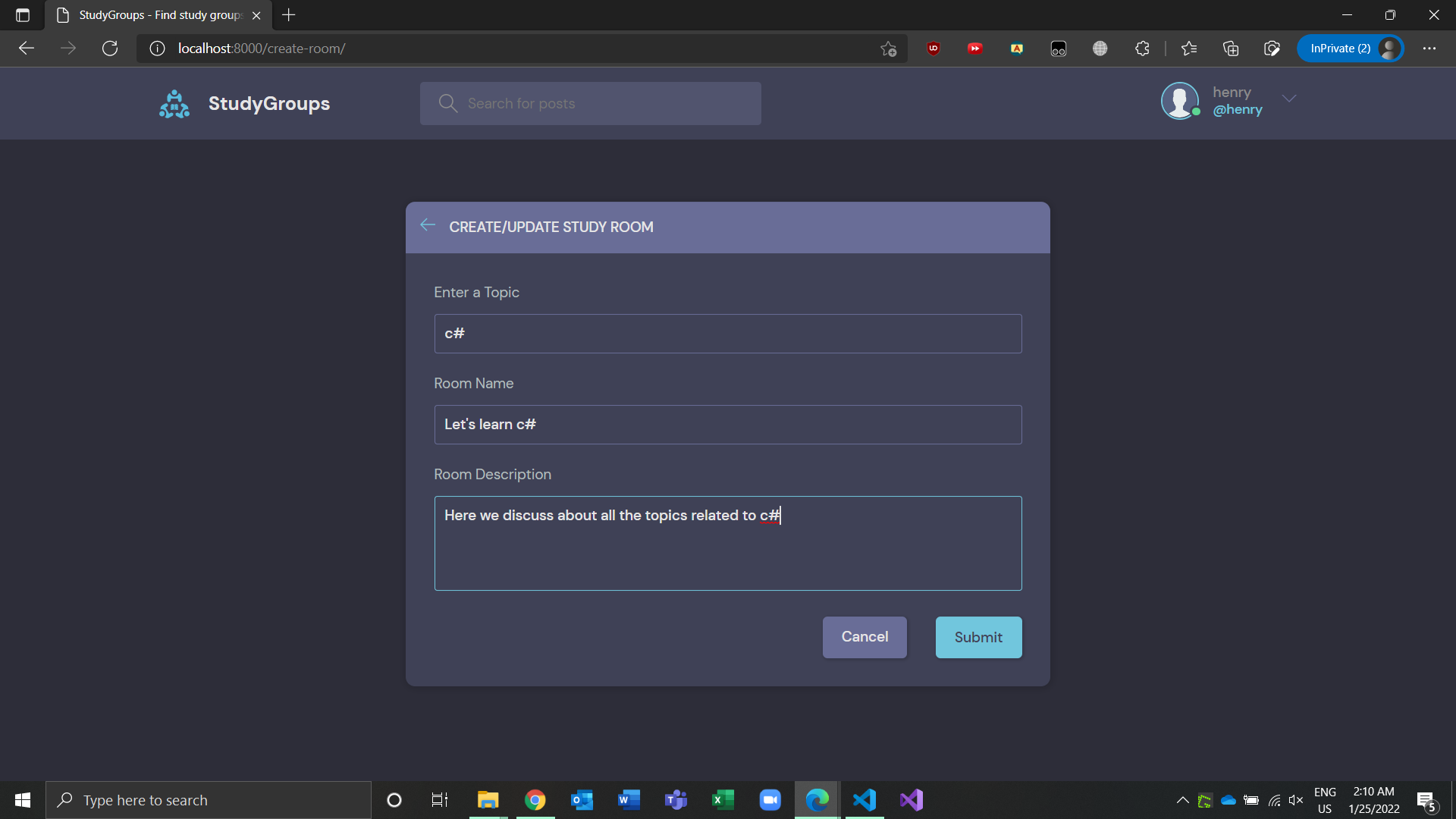
Task: Open the browser Extensions puzzle icon
Action: click(x=1142, y=49)
